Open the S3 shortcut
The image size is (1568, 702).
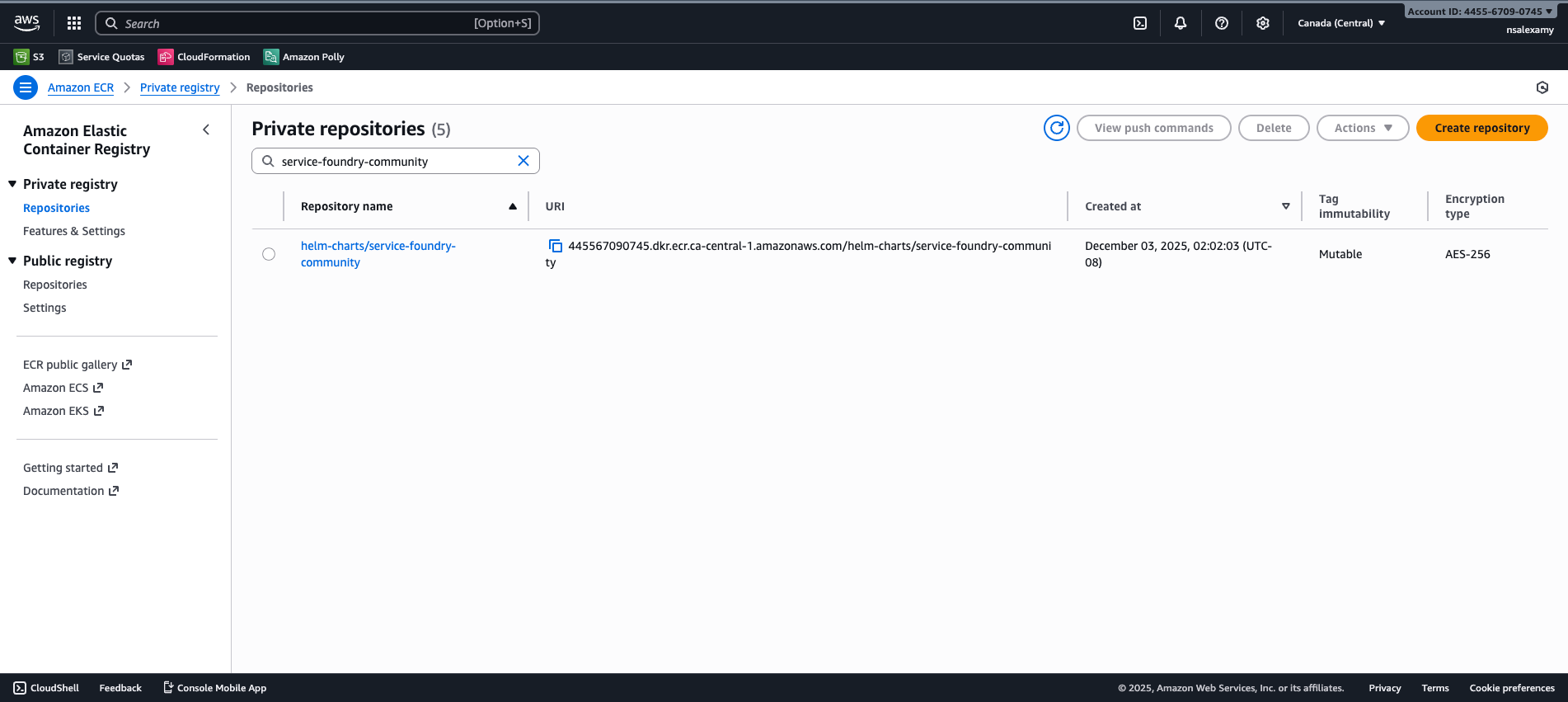pyautogui.click(x=29, y=57)
